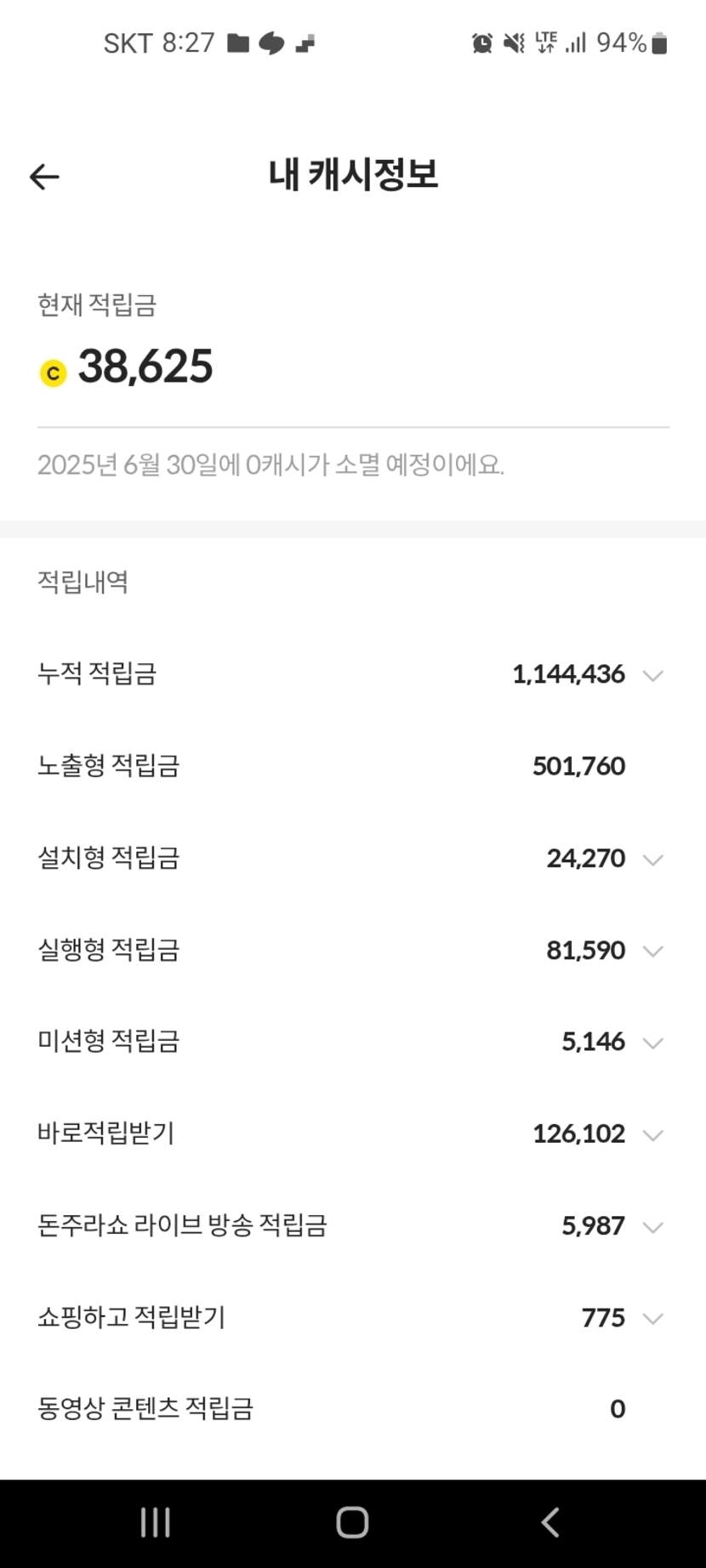Image resolution: width=706 pixels, height=1568 pixels.
Task: Tap the alarm icon in status bar
Action: (x=482, y=43)
